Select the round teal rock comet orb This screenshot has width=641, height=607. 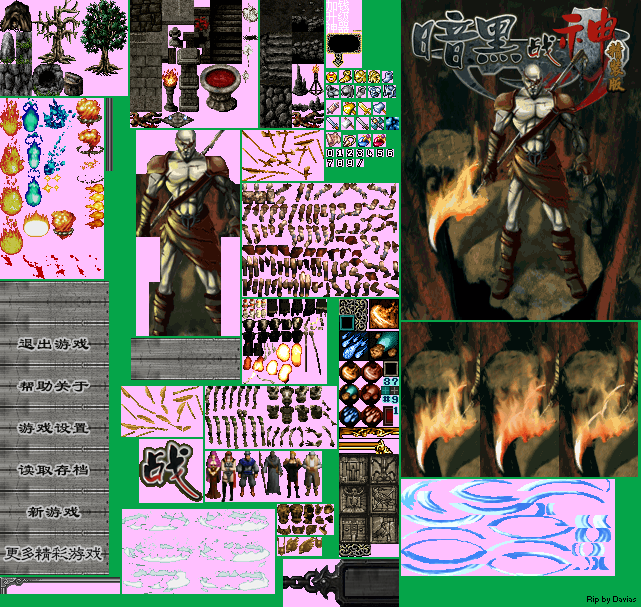(x=350, y=394)
